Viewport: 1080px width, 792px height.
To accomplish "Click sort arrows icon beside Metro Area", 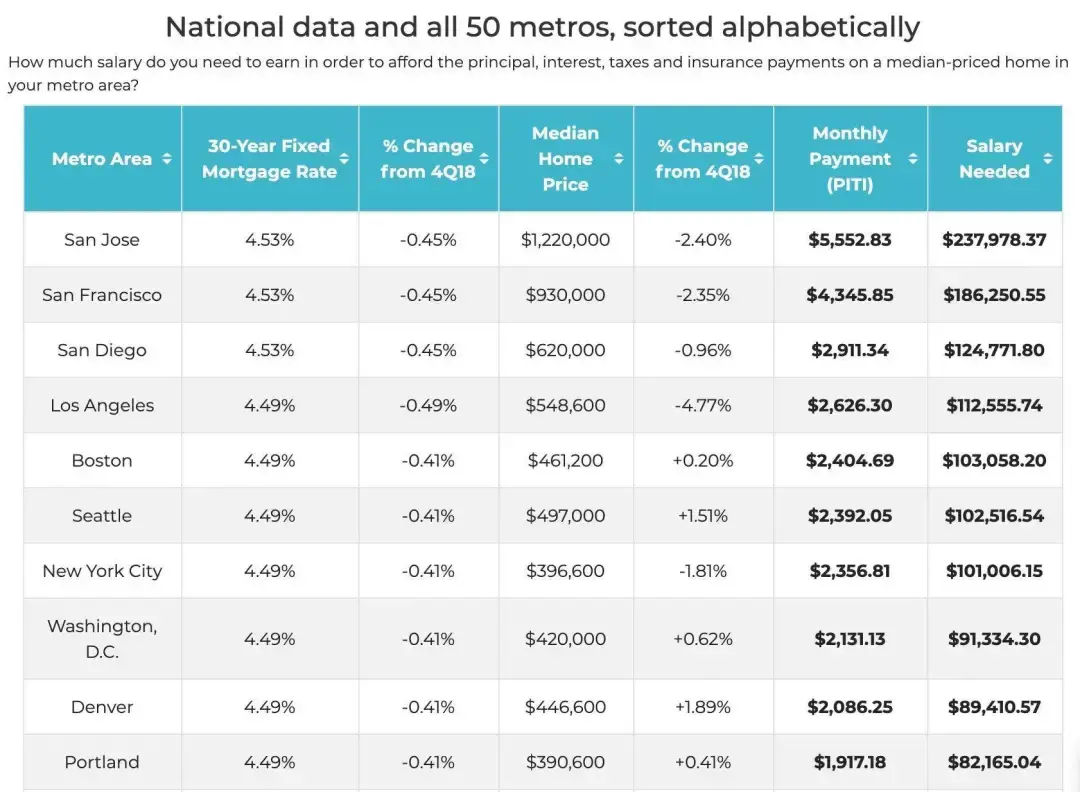I will [167, 159].
